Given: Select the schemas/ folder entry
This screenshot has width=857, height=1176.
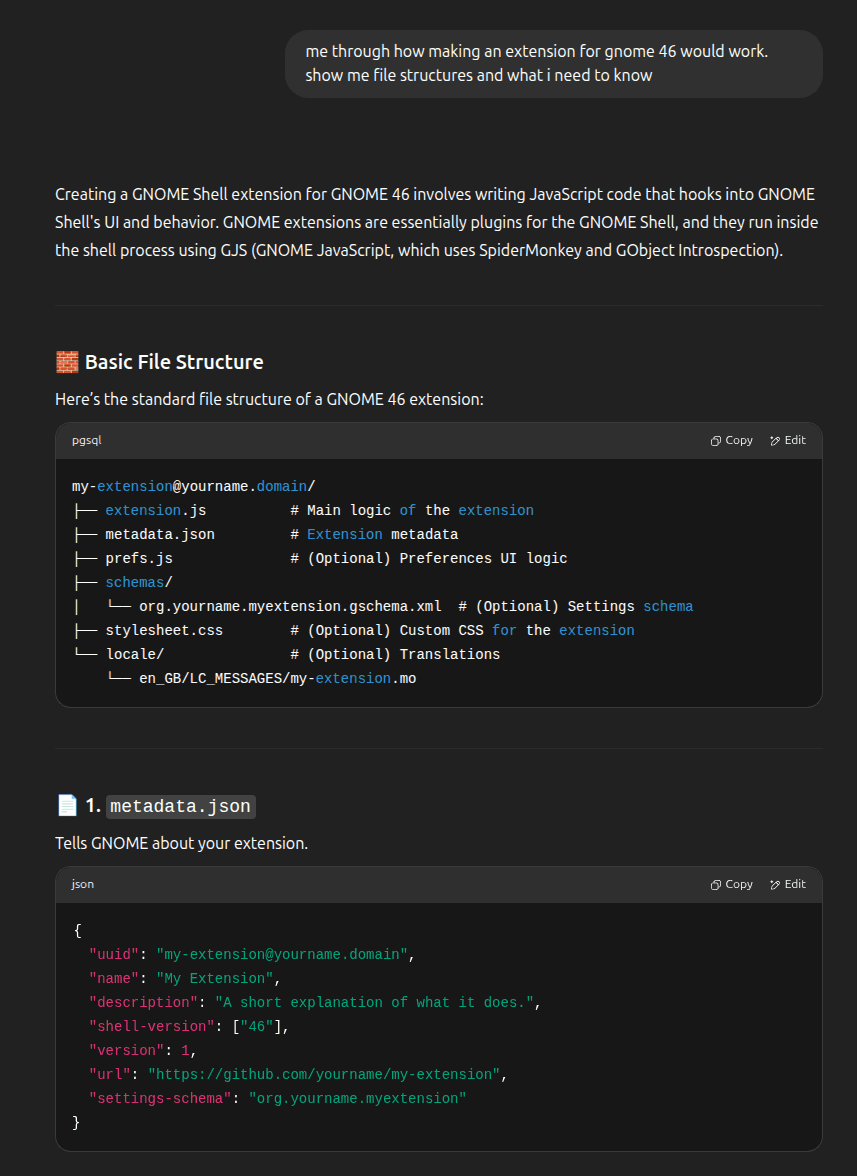Looking at the screenshot, I should click(139, 583).
